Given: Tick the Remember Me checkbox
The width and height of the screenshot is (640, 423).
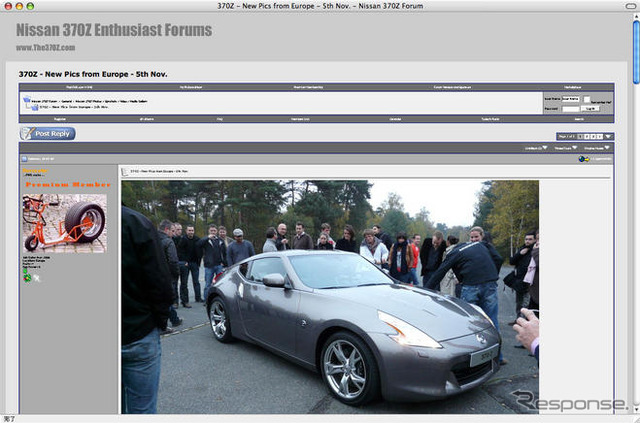Looking at the screenshot, I should click(x=587, y=99).
